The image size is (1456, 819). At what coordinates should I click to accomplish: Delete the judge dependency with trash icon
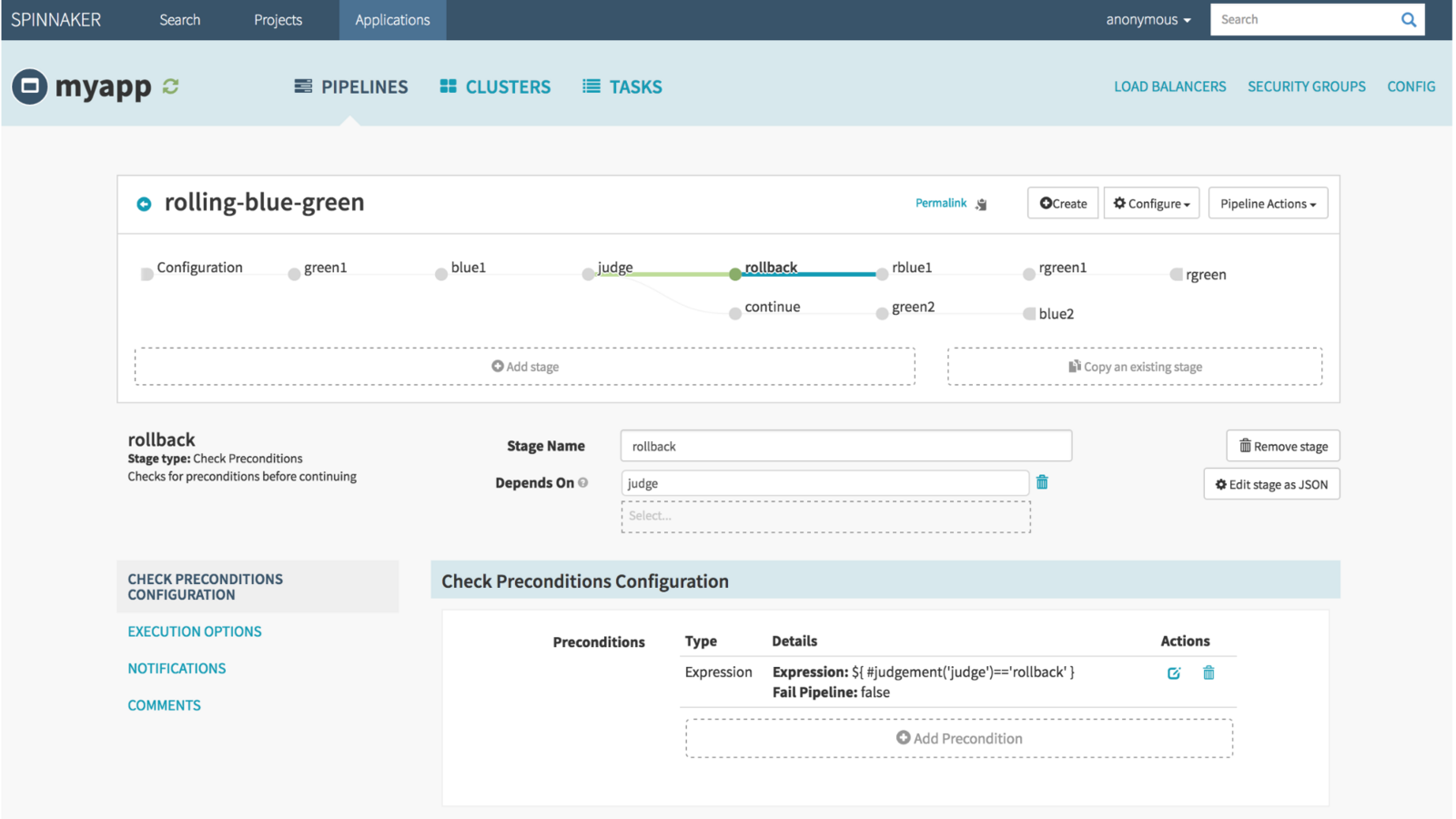1042,482
